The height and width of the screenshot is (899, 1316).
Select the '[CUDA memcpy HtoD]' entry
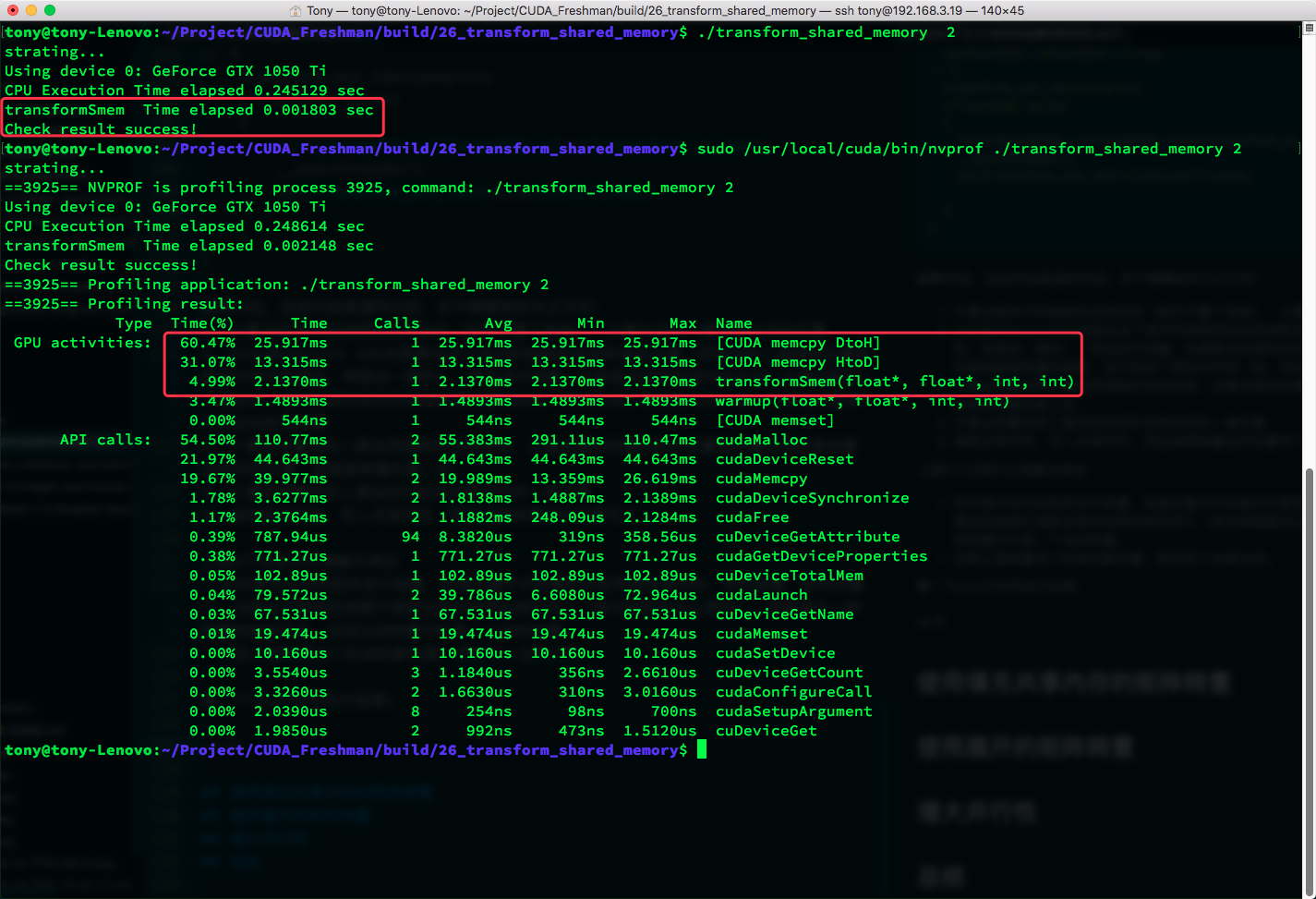click(798, 362)
